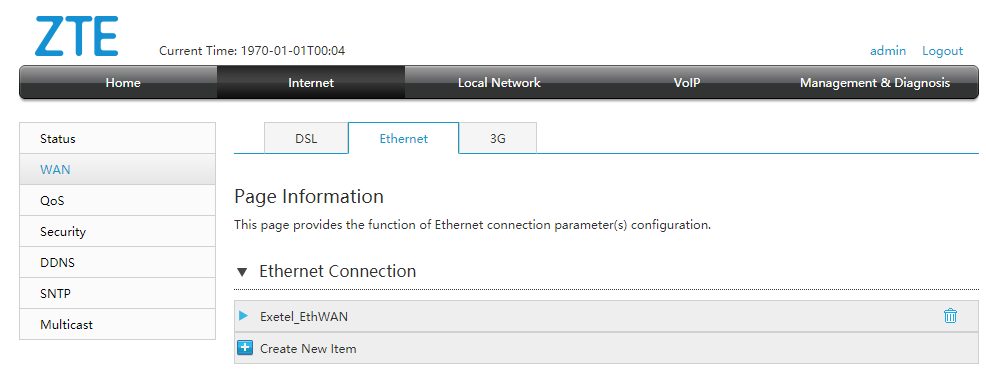
Task: Delete the Exetel_EthWAN entry via trash icon
Action: click(x=950, y=316)
